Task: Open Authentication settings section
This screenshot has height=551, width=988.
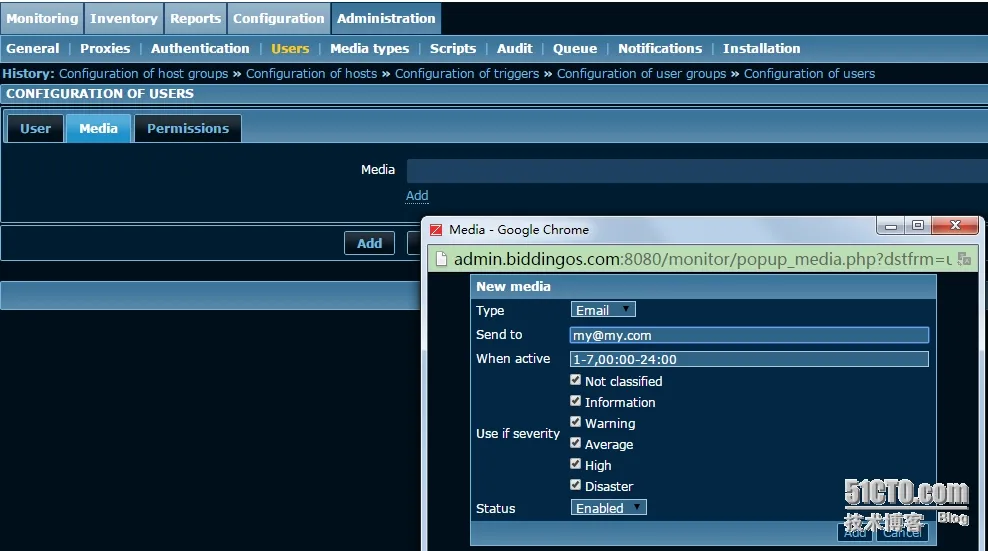Action: (x=200, y=49)
